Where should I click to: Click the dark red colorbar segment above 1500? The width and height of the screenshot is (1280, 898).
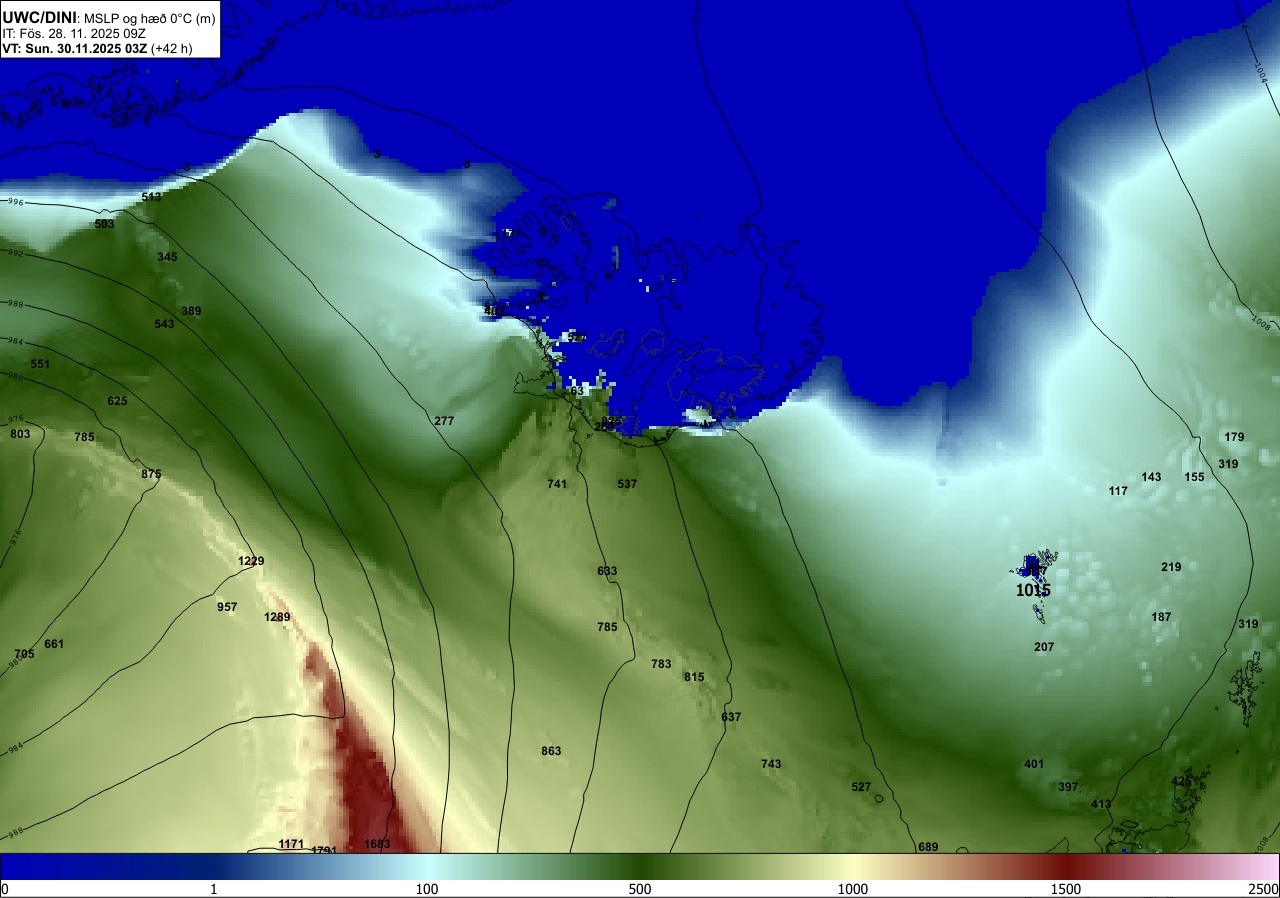click(x=1066, y=866)
